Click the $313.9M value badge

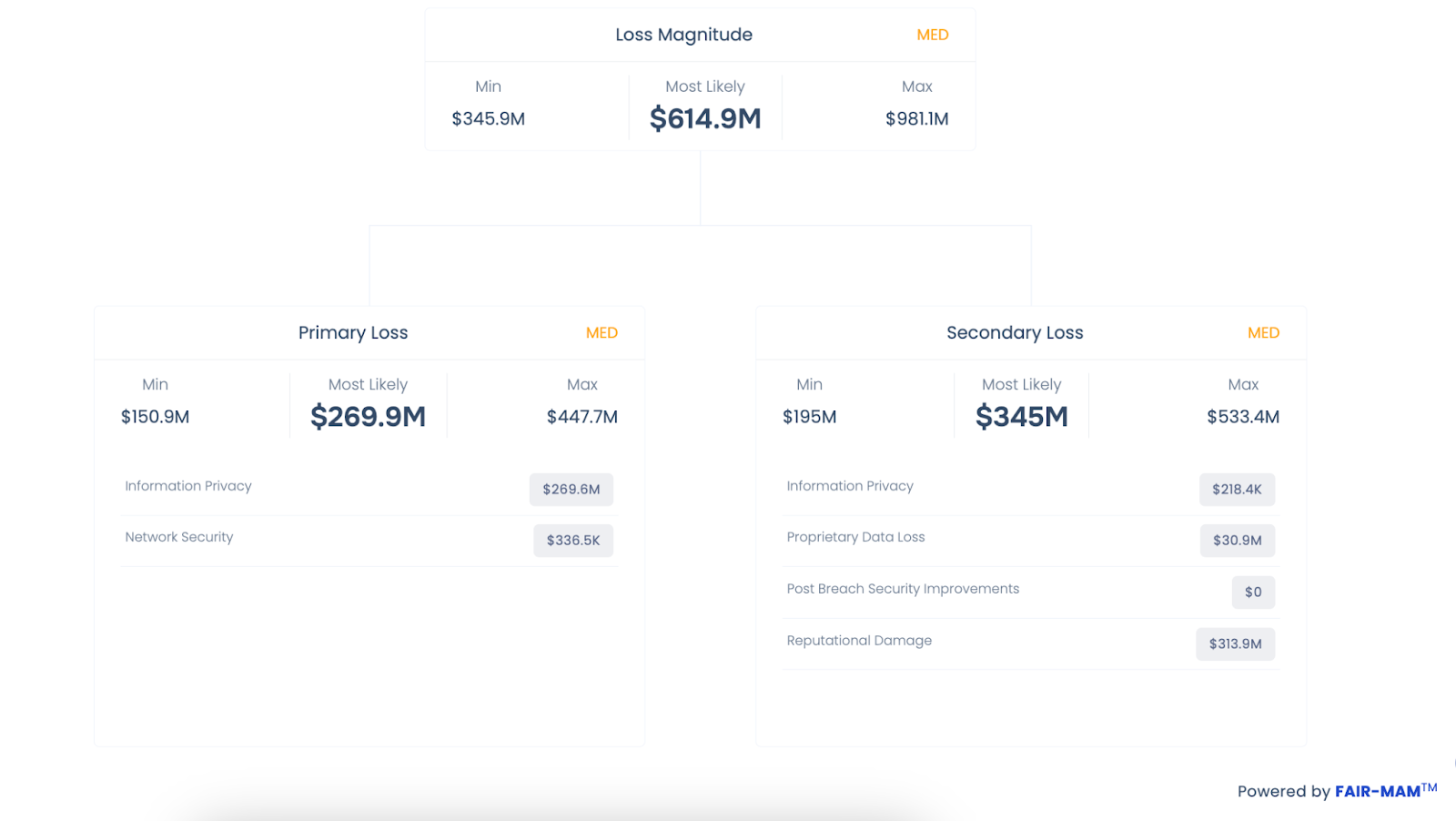coord(1235,644)
